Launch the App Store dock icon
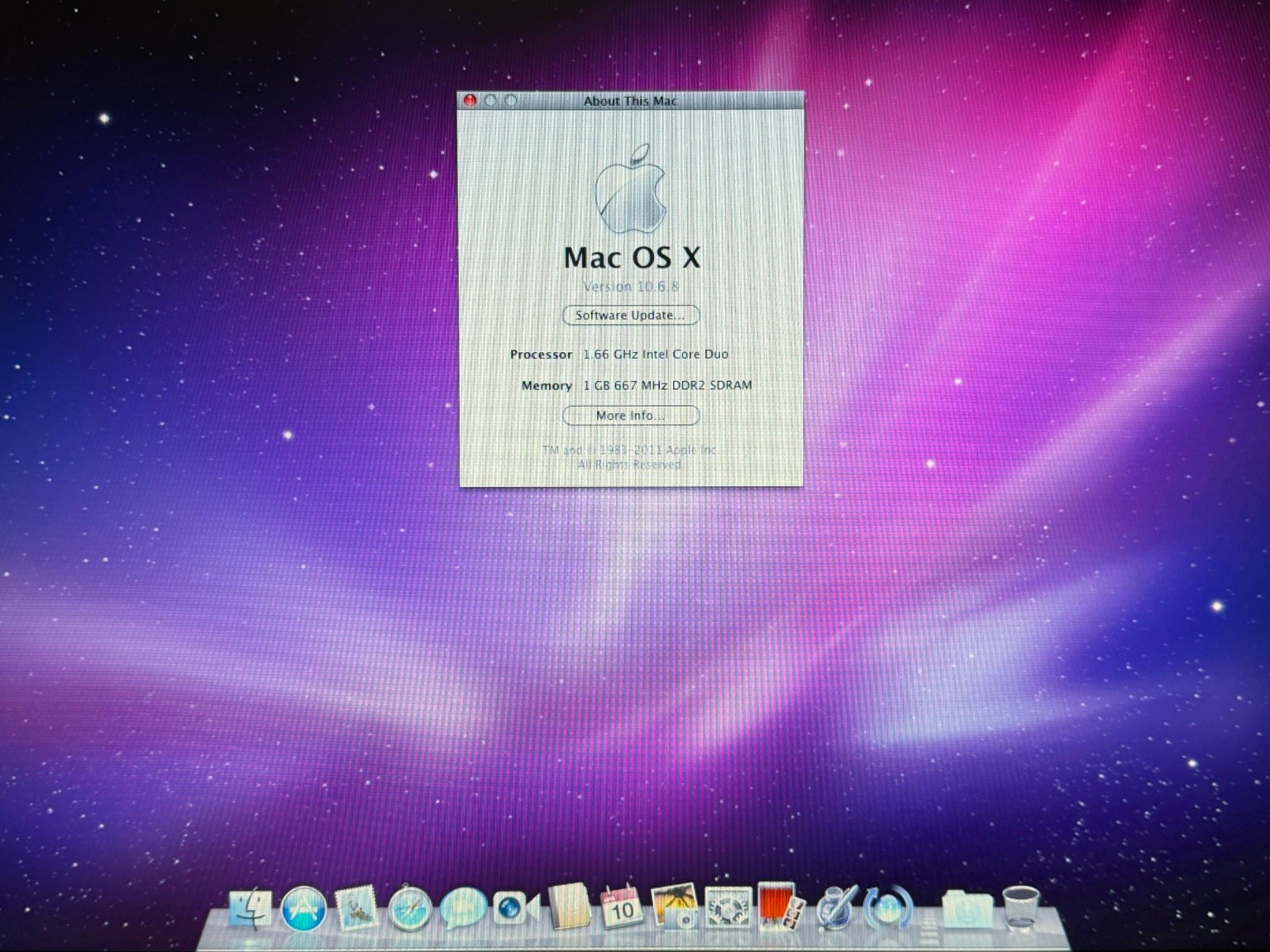Image resolution: width=1270 pixels, height=952 pixels. click(x=303, y=909)
